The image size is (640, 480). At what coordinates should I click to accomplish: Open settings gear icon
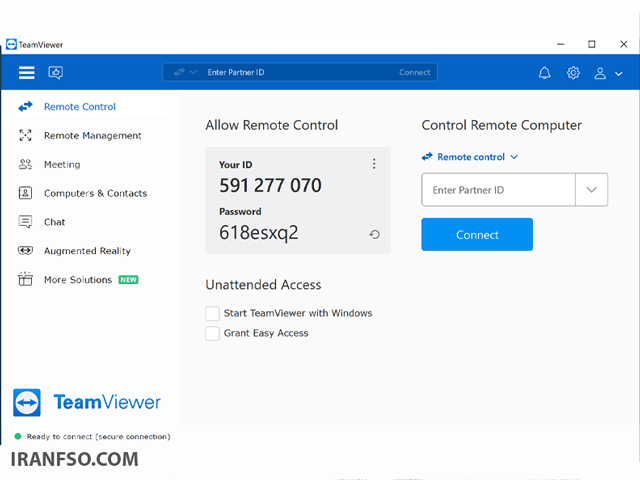pos(573,73)
